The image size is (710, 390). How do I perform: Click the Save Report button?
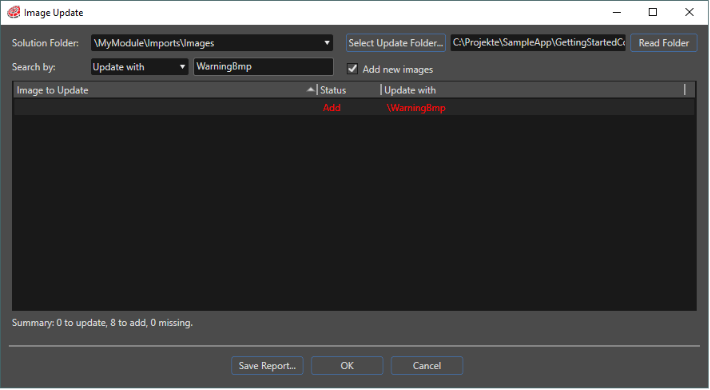267,366
